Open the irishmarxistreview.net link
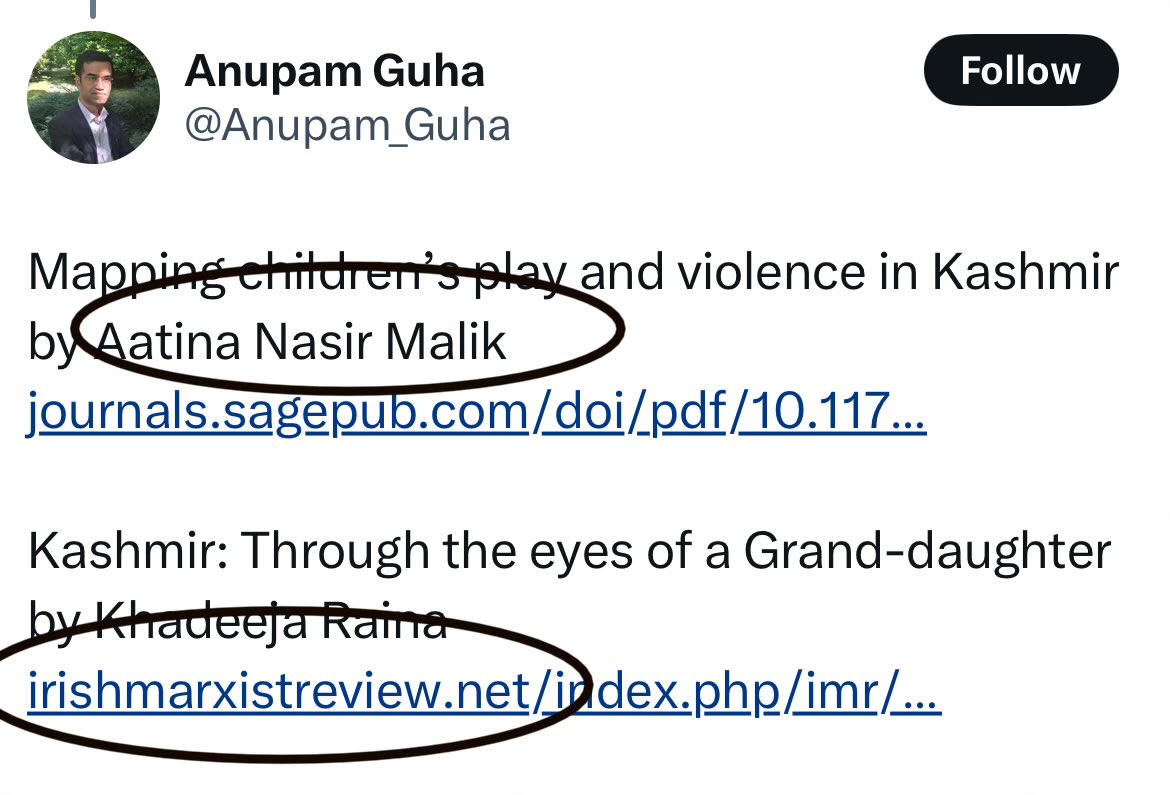The width and height of the screenshot is (1170, 795). point(484,693)
